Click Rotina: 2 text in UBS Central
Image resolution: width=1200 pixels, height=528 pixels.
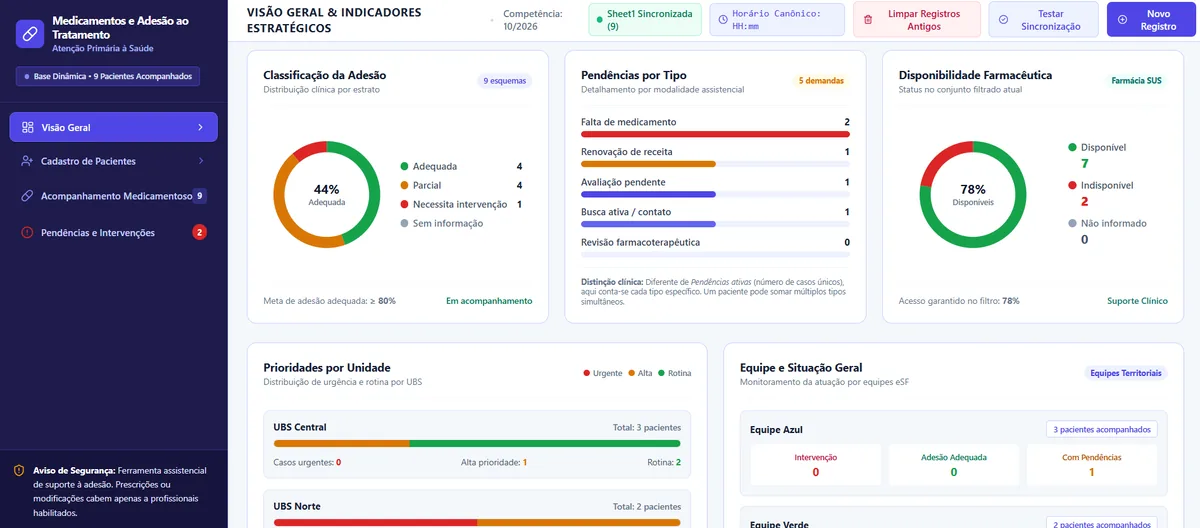pyautogui.click(x=664, y=462)
